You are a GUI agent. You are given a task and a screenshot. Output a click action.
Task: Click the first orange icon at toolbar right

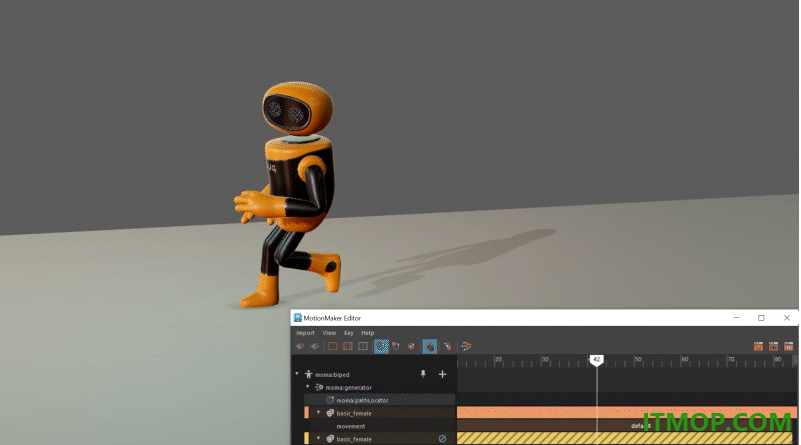759,346
